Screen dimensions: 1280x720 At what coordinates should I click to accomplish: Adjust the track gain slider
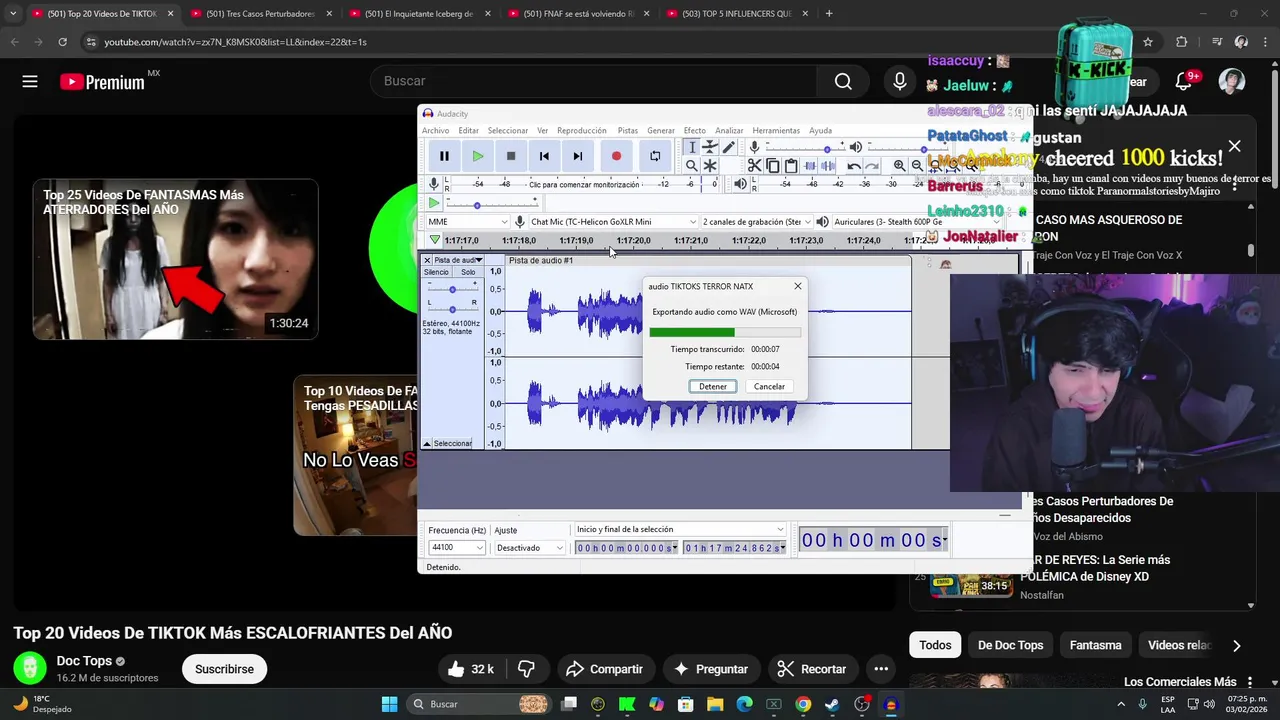(x=452, y=290)
